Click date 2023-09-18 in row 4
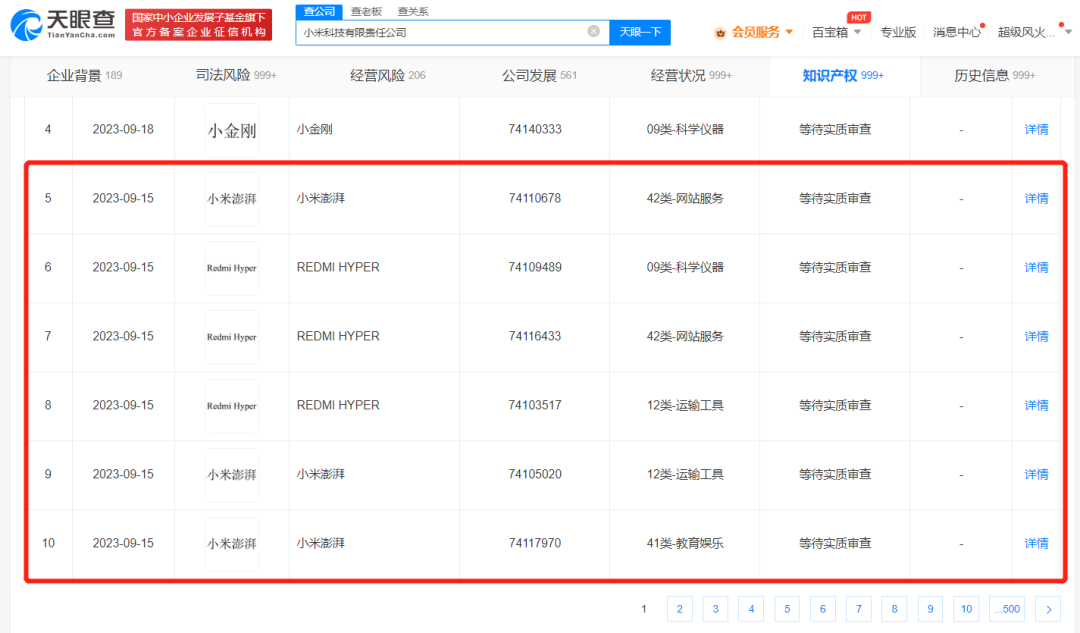Viewport: 1080px width, 633px height. tap(123, 129)
